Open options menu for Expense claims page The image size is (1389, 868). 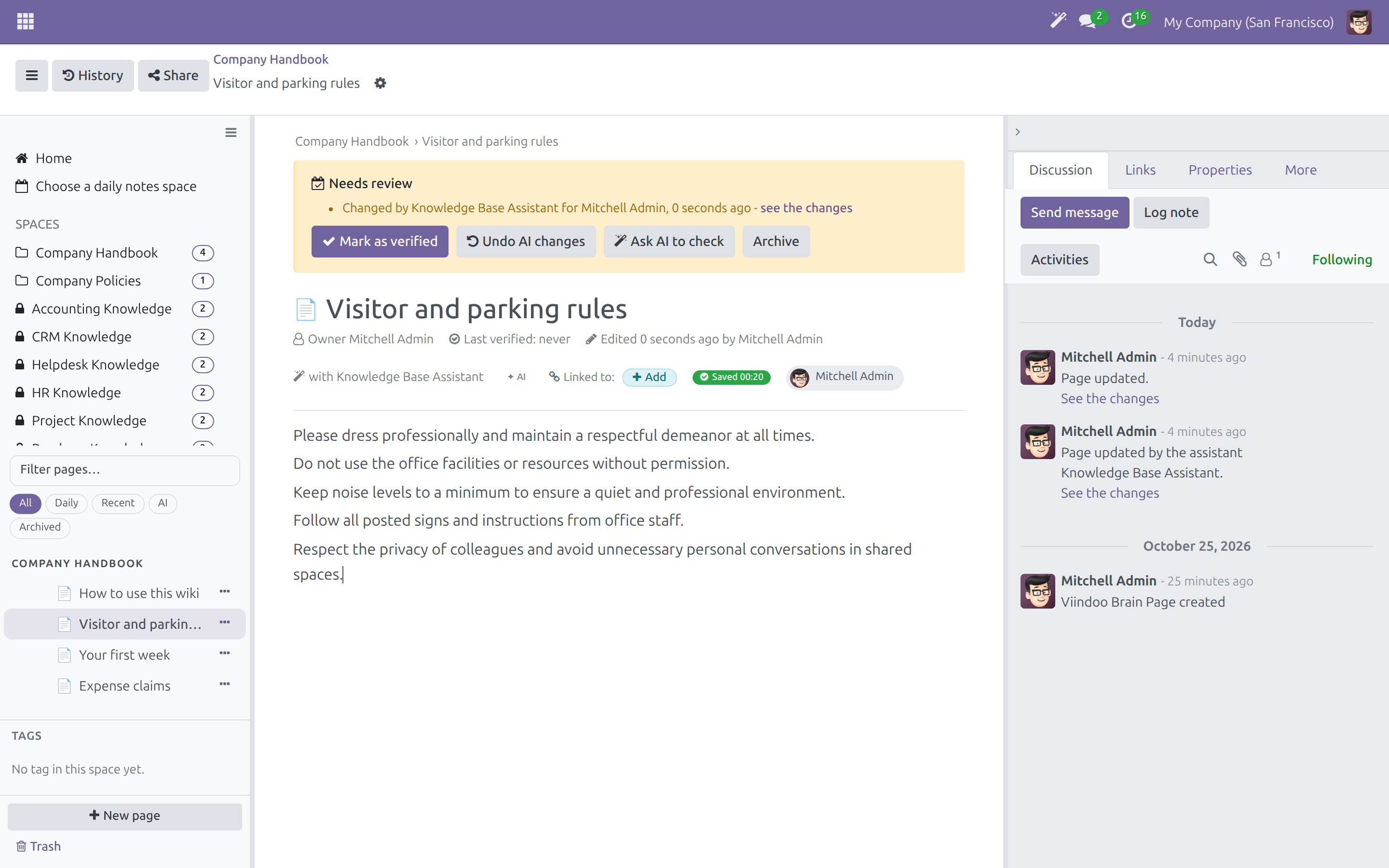point(224,684)
